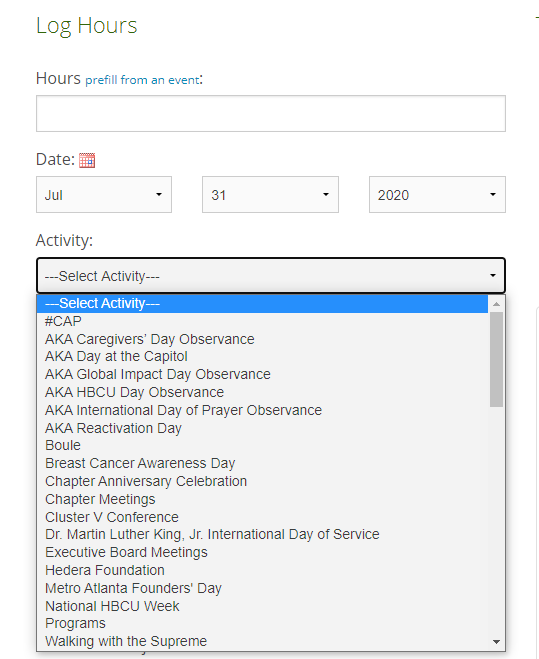Select National HBCU Week option
539x659 pixels.
click(x=263, y=606)
